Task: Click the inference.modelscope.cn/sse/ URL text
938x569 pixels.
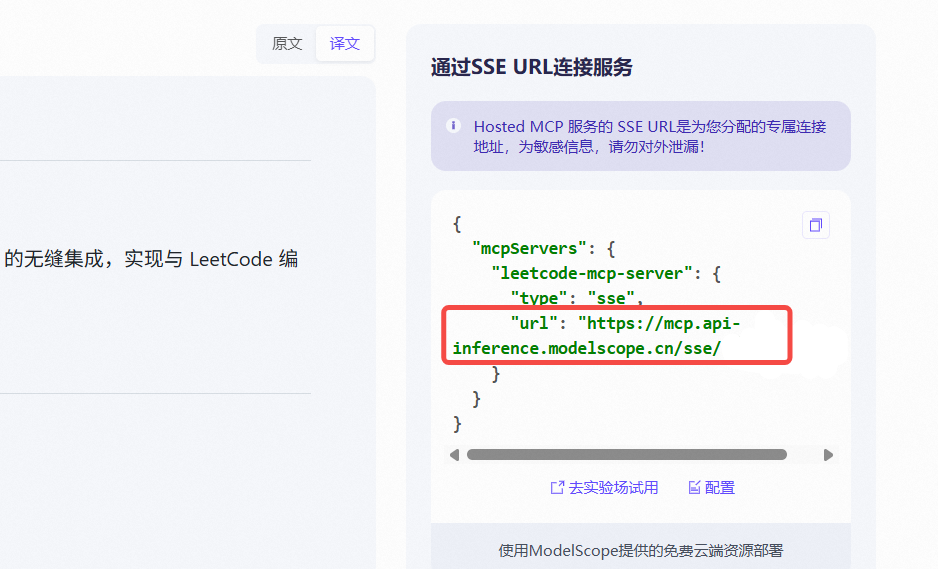Action: [587, 348]
